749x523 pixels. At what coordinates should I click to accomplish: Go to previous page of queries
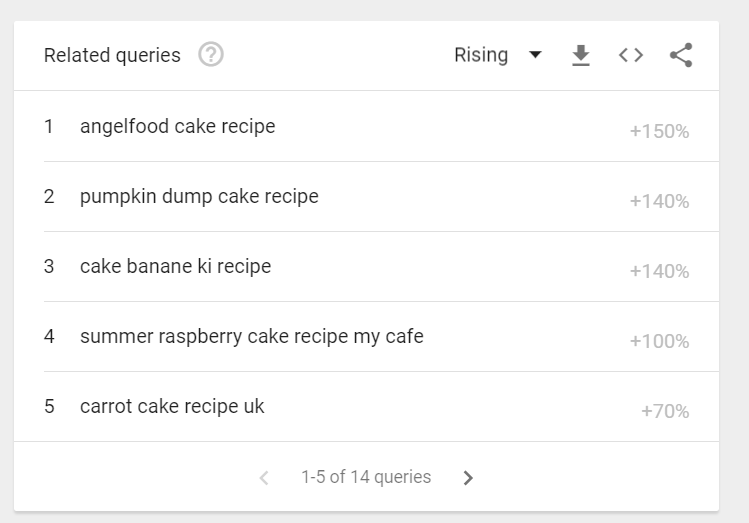[264, 478]
